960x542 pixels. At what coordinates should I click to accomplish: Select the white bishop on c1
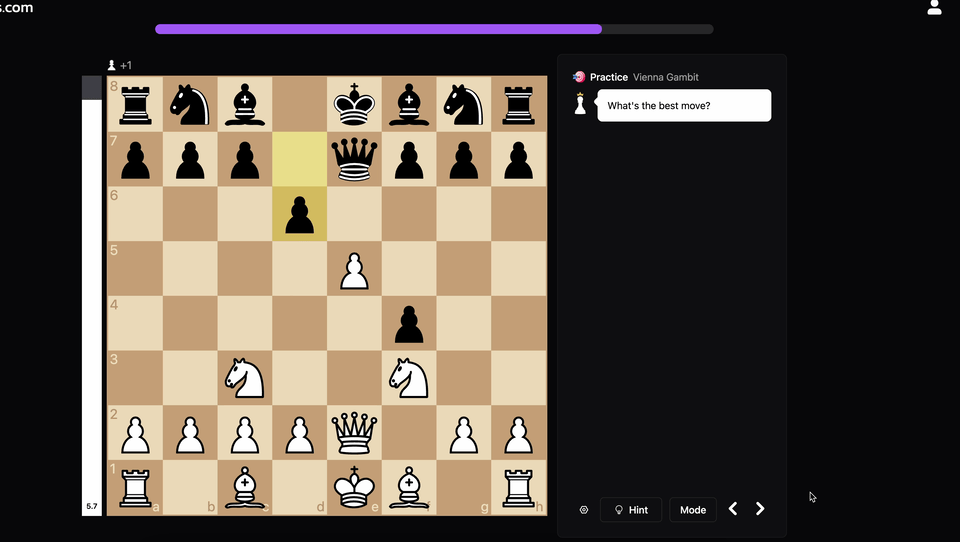(x=245, y=487)
